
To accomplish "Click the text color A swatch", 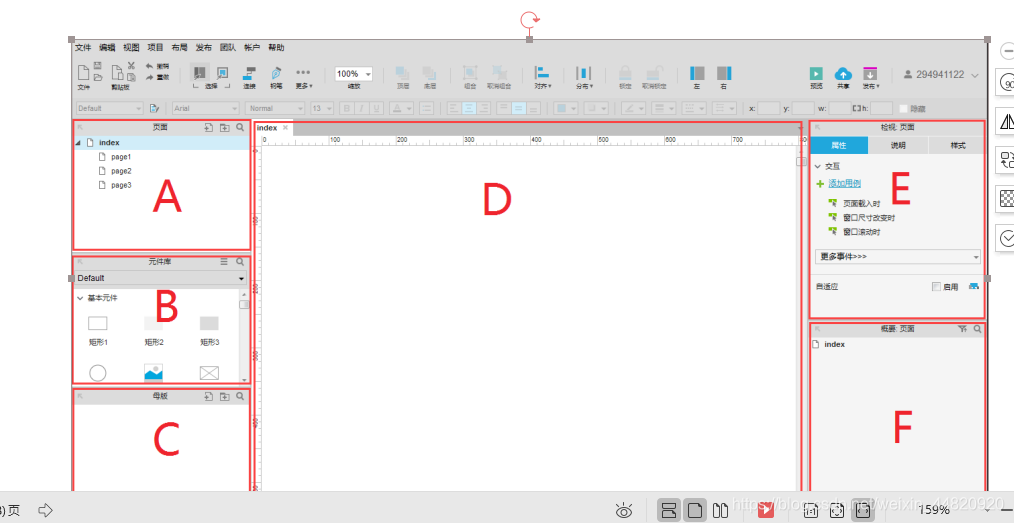I will tap(400, 109).
